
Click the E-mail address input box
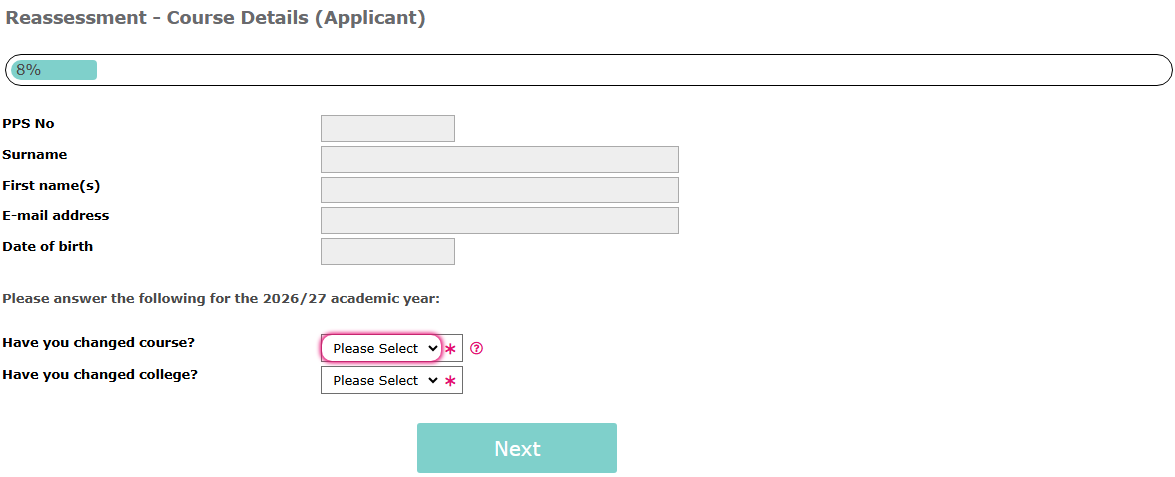[499, 220]
